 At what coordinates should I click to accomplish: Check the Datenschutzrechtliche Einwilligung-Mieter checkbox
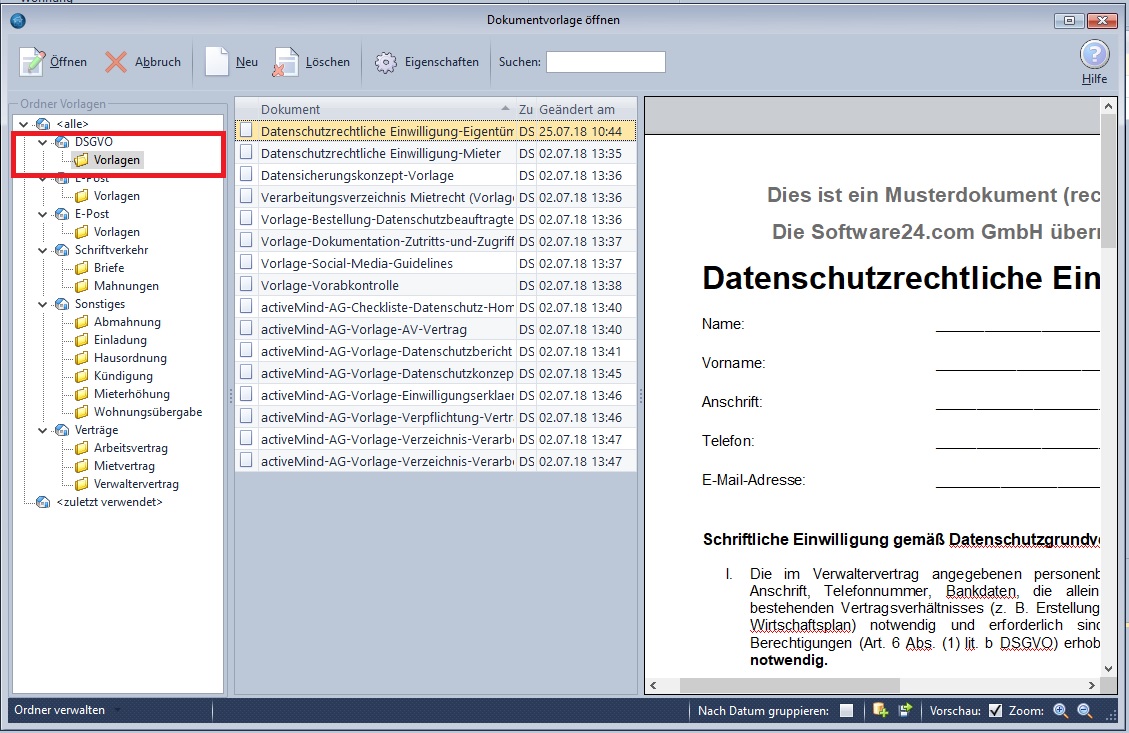coord(246,153)
